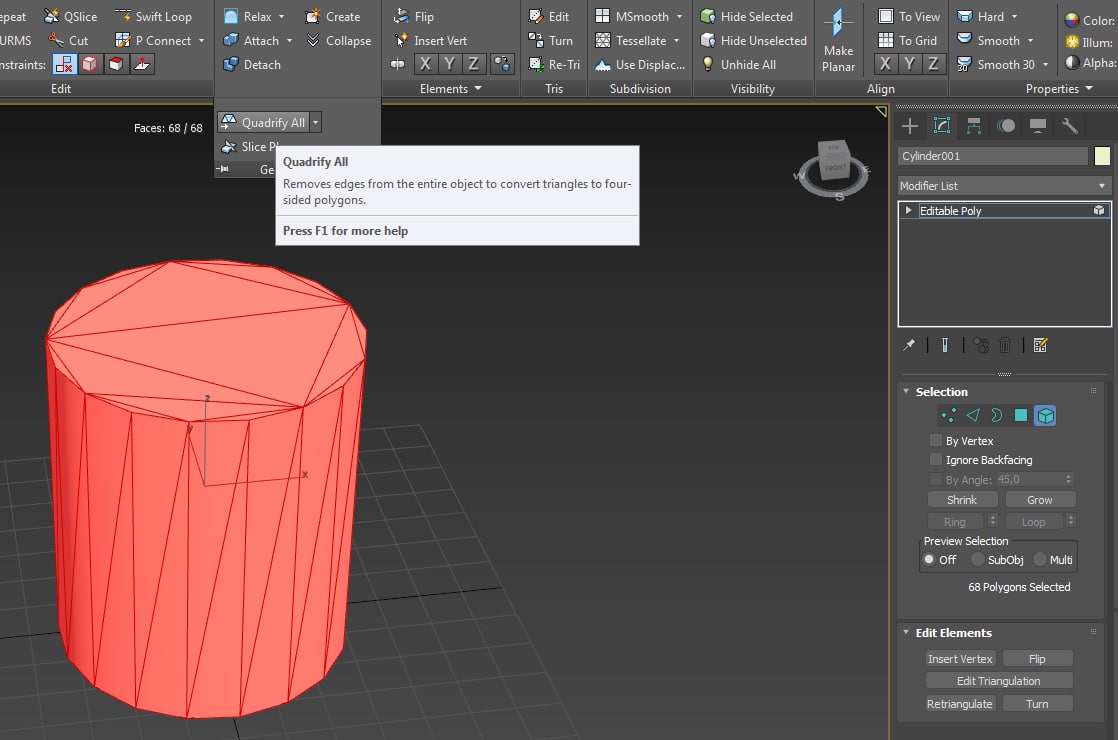
Task: Click Insert Vert in Elements panel
Action: 431,41
